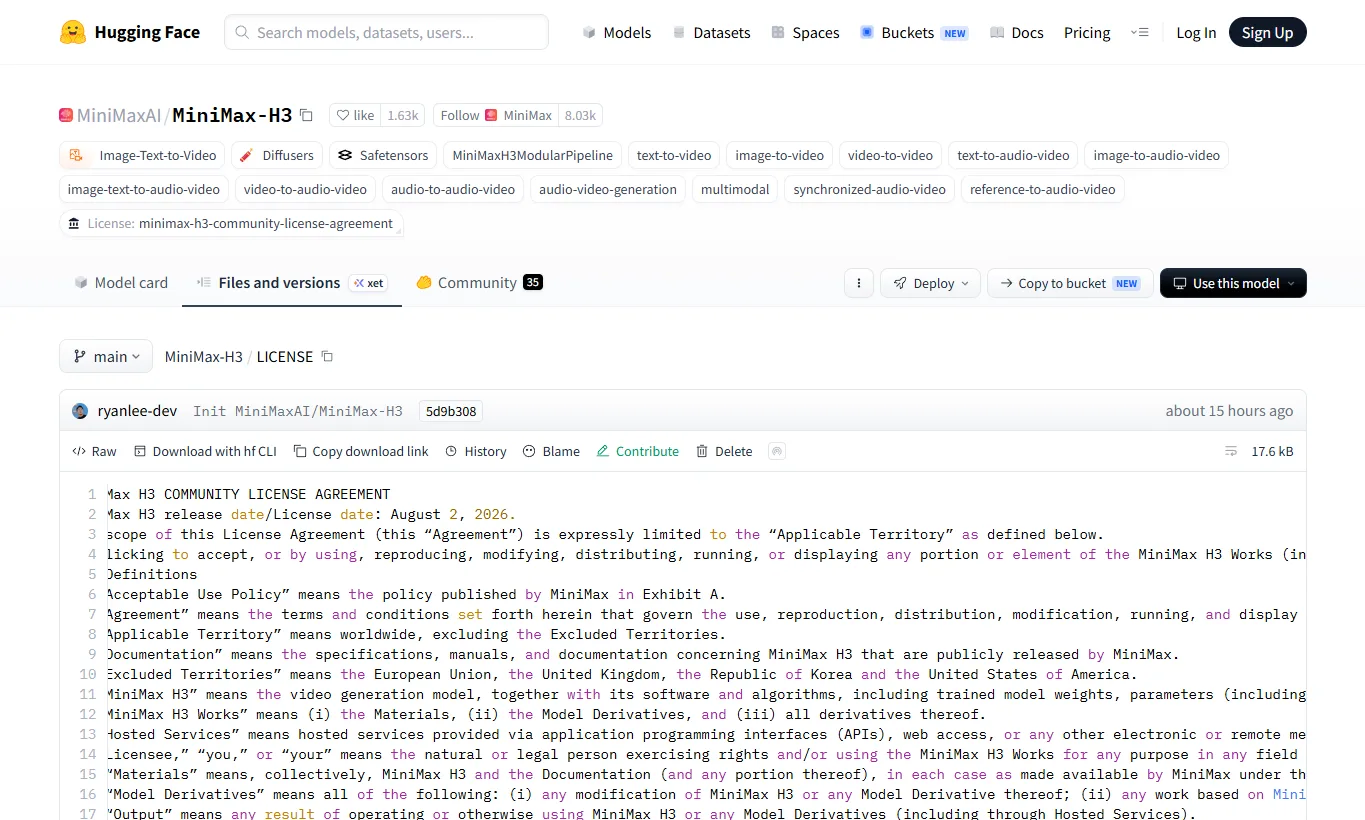Open the minimax-h3-community-license-agreement license tag

pyautogui.click(x=231, y=223)
